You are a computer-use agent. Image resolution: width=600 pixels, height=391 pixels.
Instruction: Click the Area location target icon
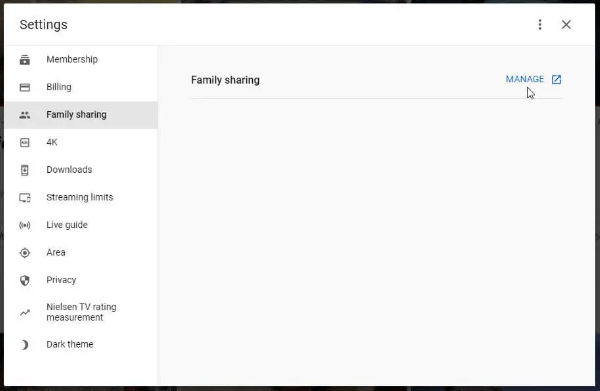(25, 253)
